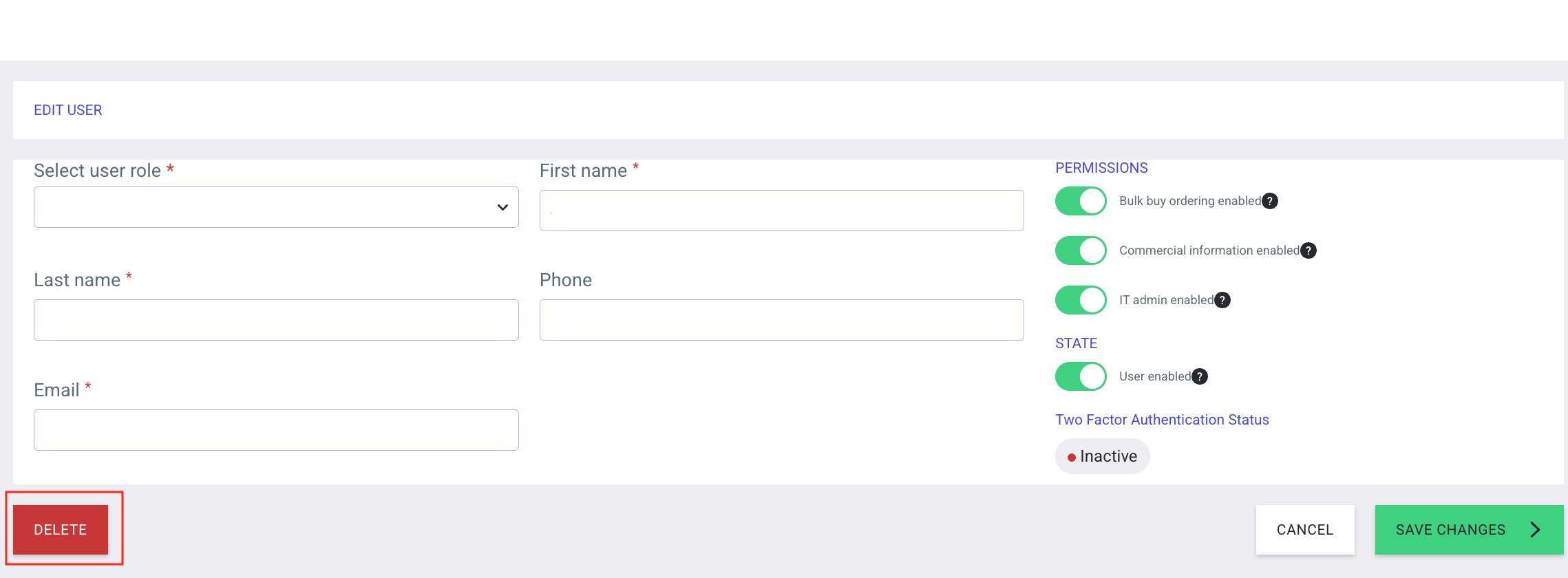Viewport: 1568px width, 578px height.
Task: Open the Select user role dropdown
Action: tap(275, 207)
